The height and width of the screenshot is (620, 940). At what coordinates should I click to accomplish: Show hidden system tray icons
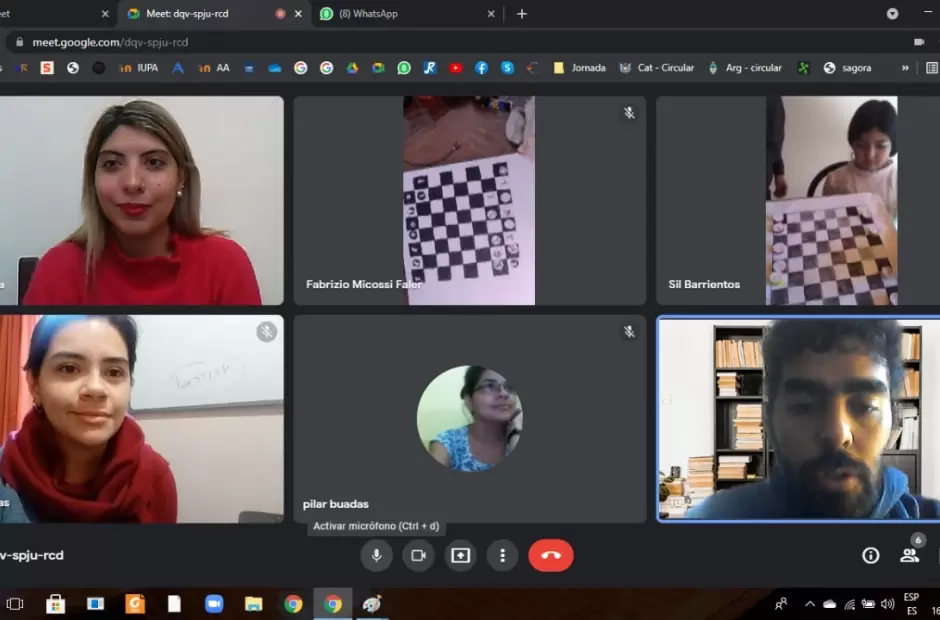point(809,604)
